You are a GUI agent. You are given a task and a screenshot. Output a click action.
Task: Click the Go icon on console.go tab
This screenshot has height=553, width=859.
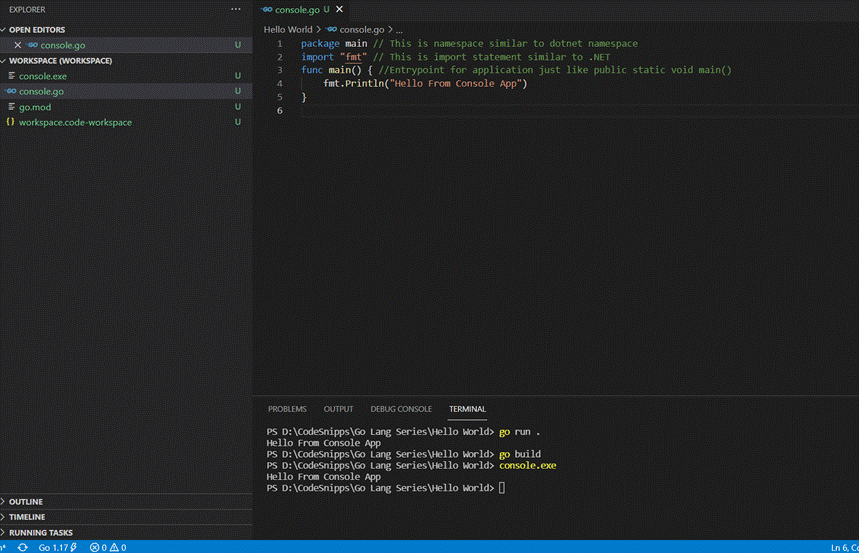[x=267, y=9]
